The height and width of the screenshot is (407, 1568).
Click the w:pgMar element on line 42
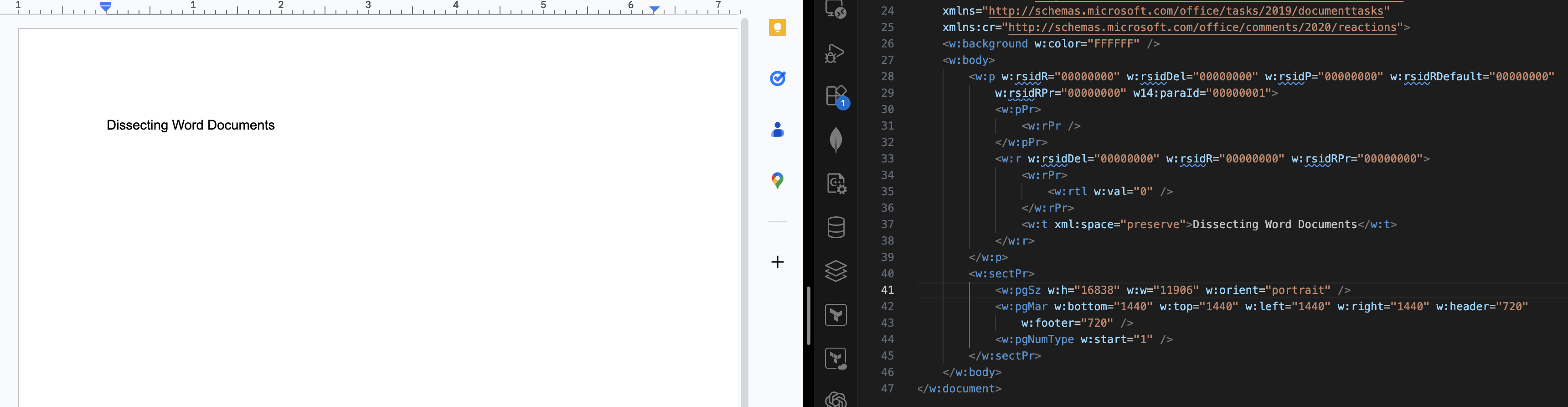point(1262,307)
